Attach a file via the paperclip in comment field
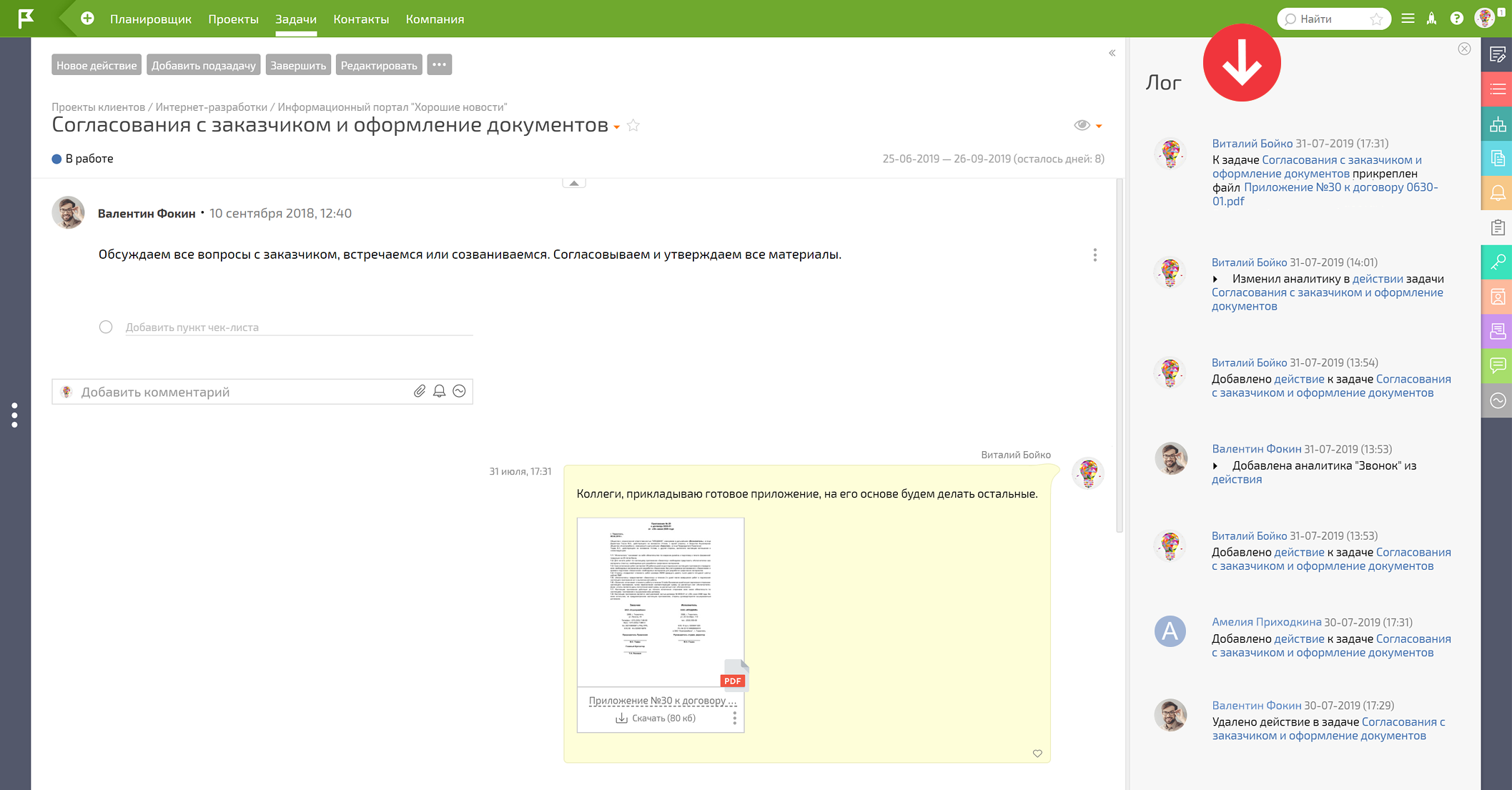The width and height of the screenshot is (1512, 790). pyautogui.click(x=420, y=391)
